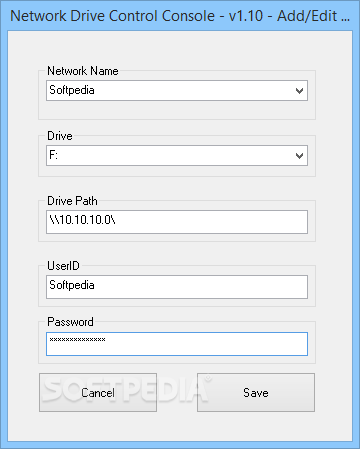Image resolution: width=360 pixels, height=449 pixels.
Task: Click the F: drive value
Action: (53, 155)
